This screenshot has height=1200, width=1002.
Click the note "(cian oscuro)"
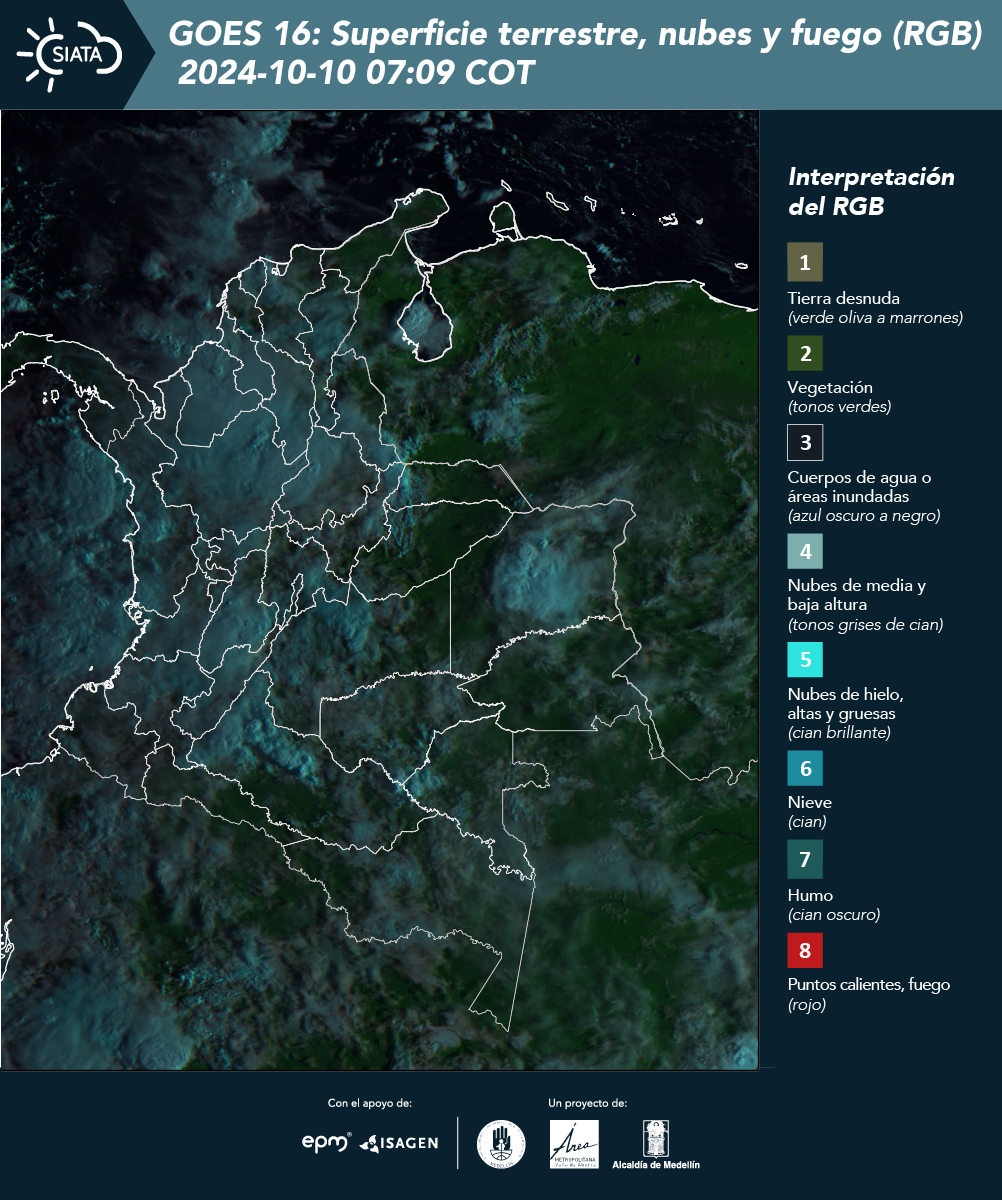834,914
